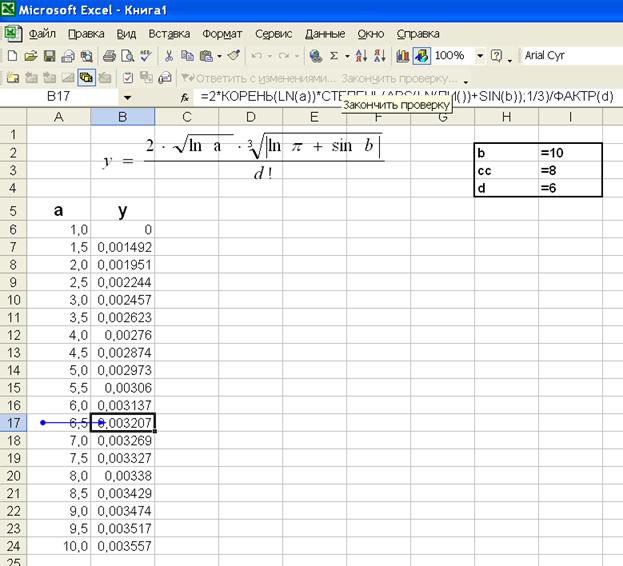The width and height of the screenshot is (623, 566).
Task: Open the Данные menu
Action: [325, 34]
